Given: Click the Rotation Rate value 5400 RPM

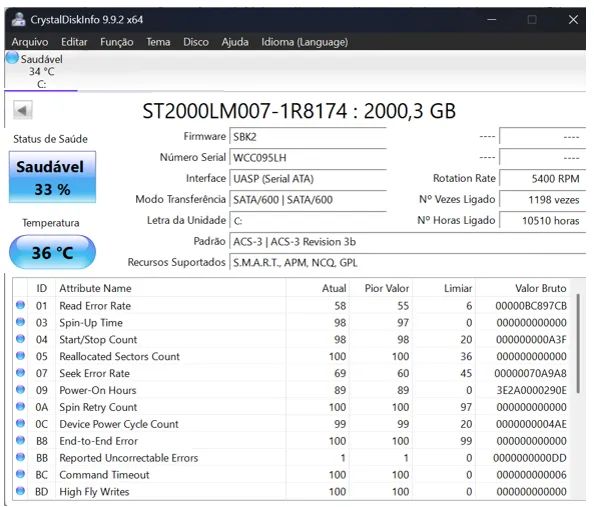Looking at the screenshot, I should coord(542,178).
